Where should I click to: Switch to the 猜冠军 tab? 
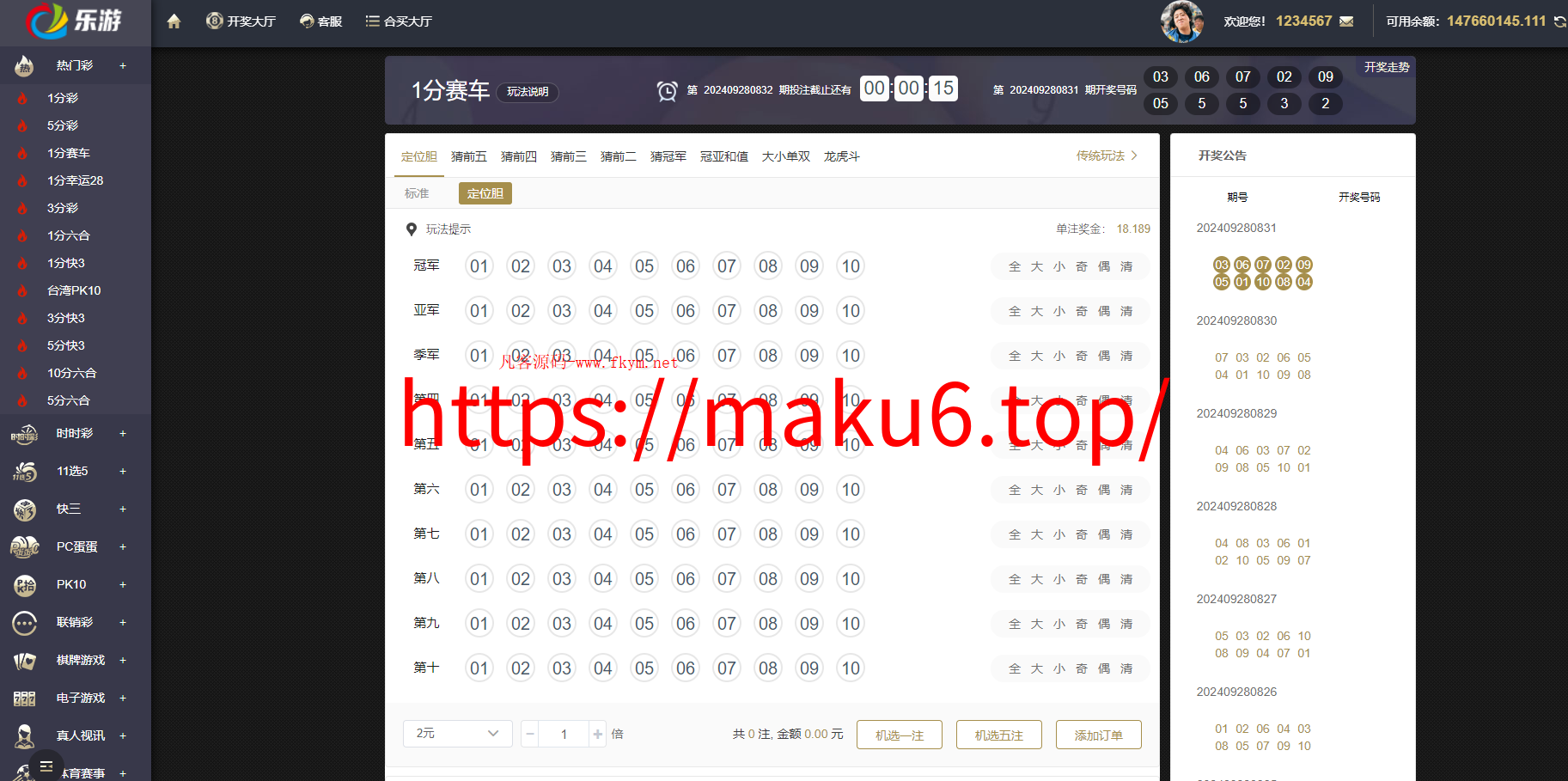click(668, 156)
